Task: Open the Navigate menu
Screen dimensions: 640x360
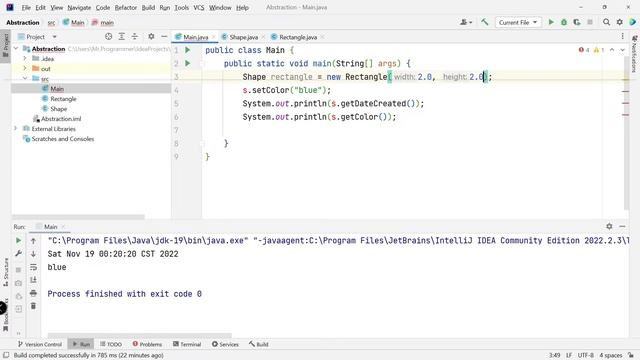Action: [79, 7]
